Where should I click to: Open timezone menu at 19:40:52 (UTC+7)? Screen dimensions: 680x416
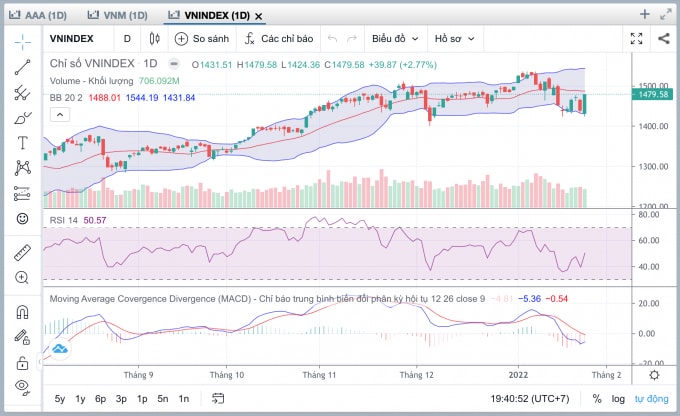click(x=530, y=399)
